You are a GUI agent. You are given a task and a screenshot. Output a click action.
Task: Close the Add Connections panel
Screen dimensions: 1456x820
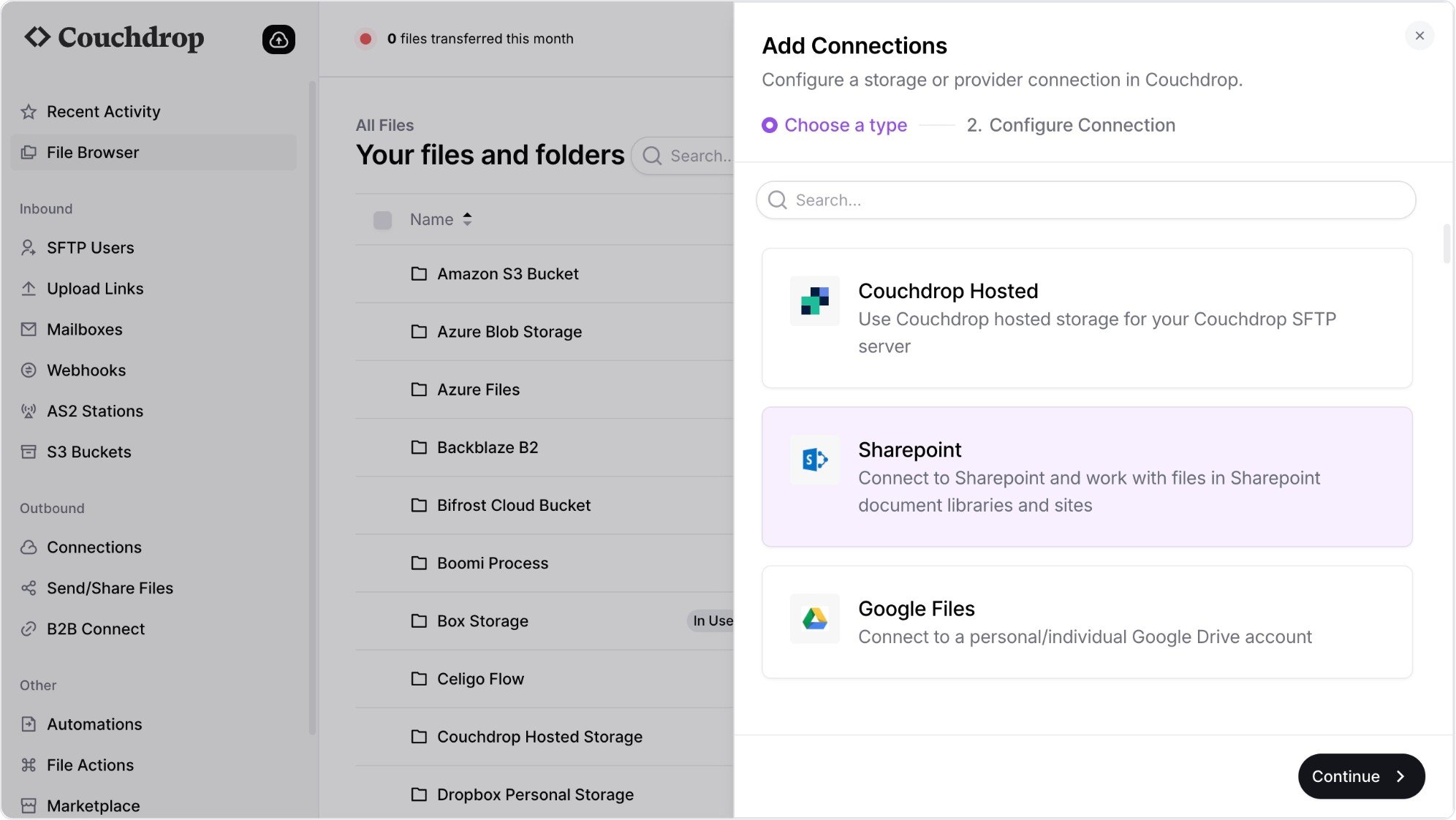(1419, 36)
